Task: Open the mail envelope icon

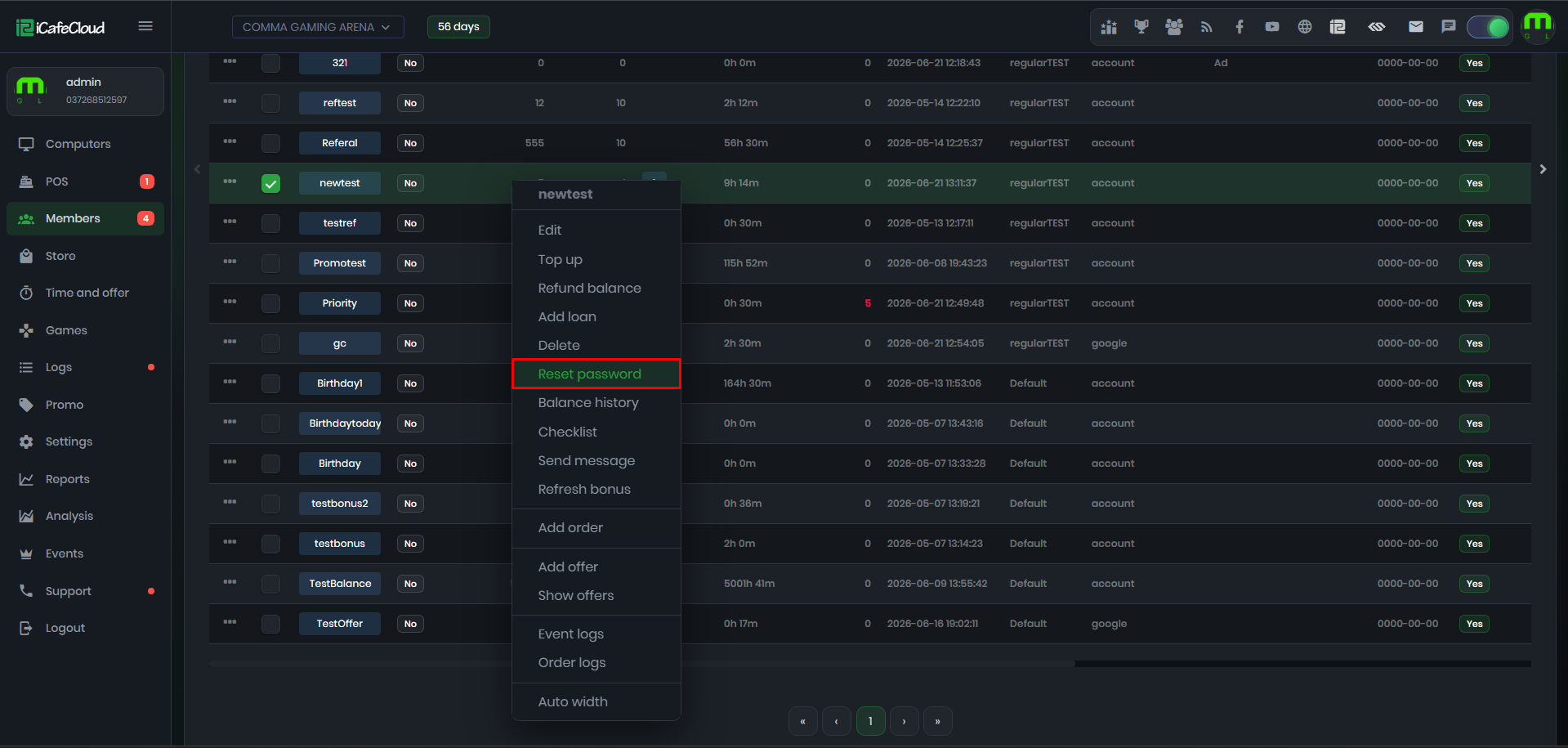Action: click(1416, 27)
